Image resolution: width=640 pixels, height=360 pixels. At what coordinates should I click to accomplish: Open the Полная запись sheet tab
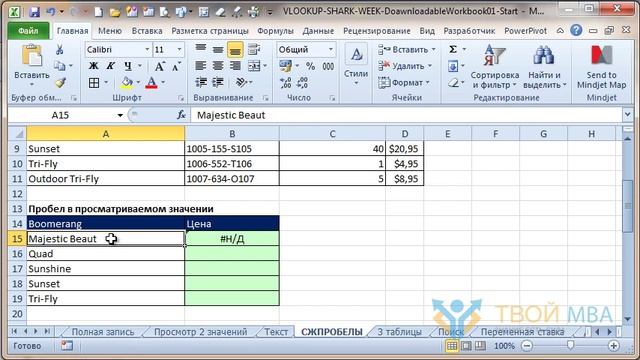[x=102, y=332]
